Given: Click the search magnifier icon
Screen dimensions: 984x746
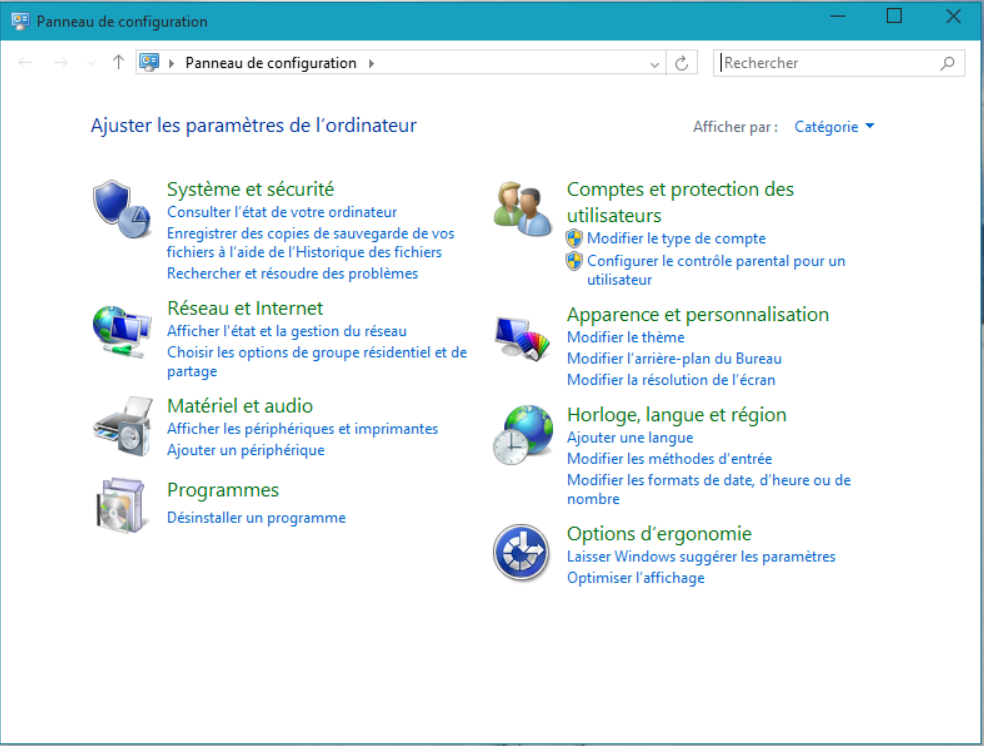Looking at the screenshot, I should pyautogui.click(x=948, y=63).
